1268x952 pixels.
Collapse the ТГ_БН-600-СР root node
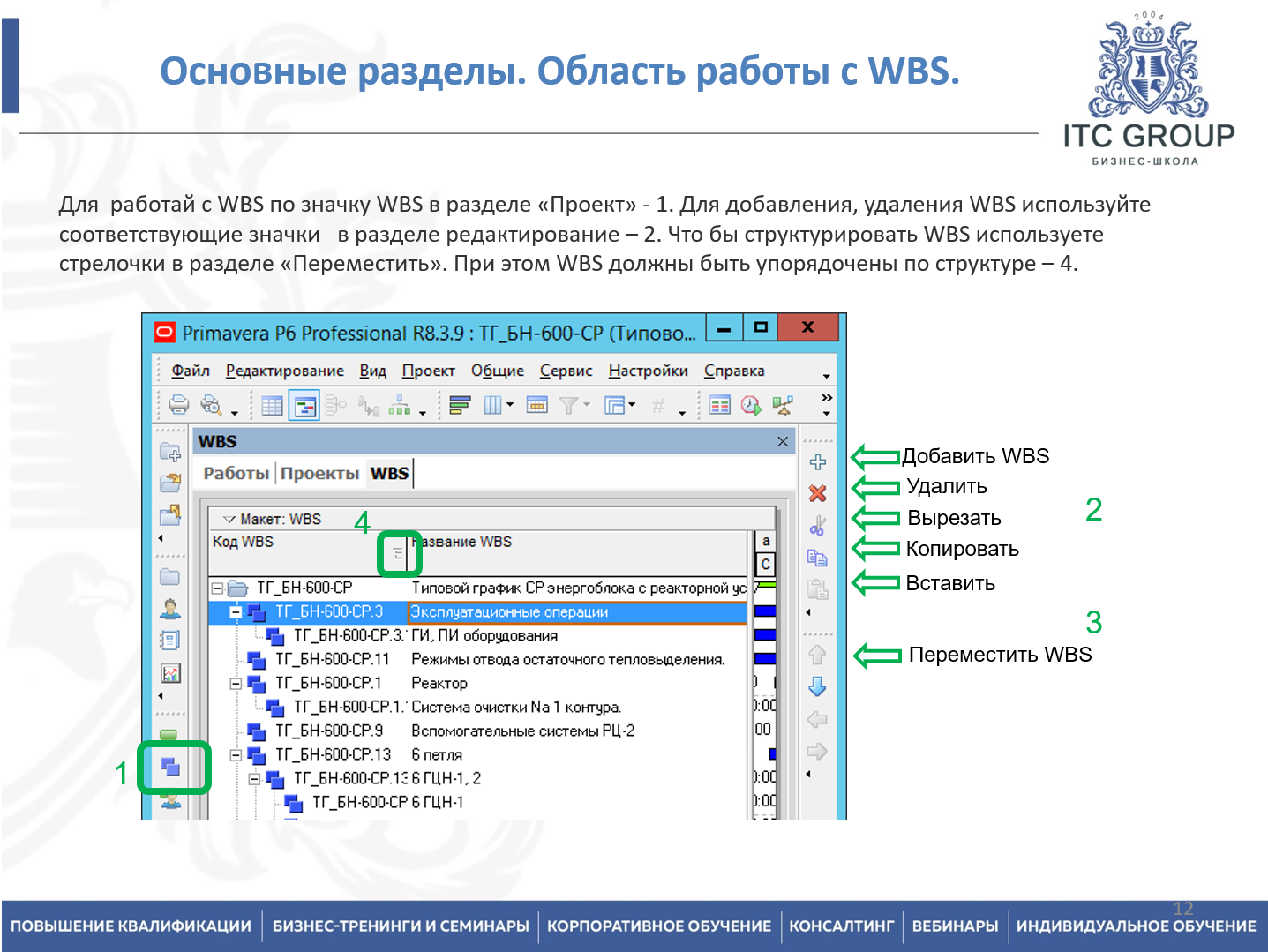click(x=217, y=588)
